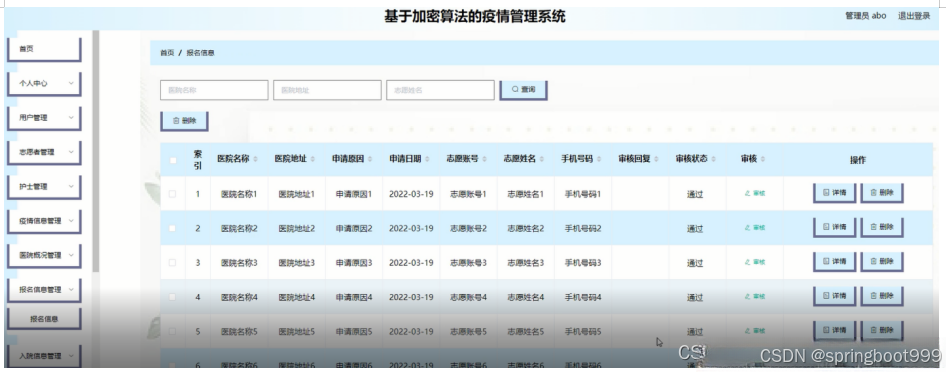The width and height of the screenshot is (946, 372).
Task: Tick the checkbox for row 2
Action: (173, 229)
